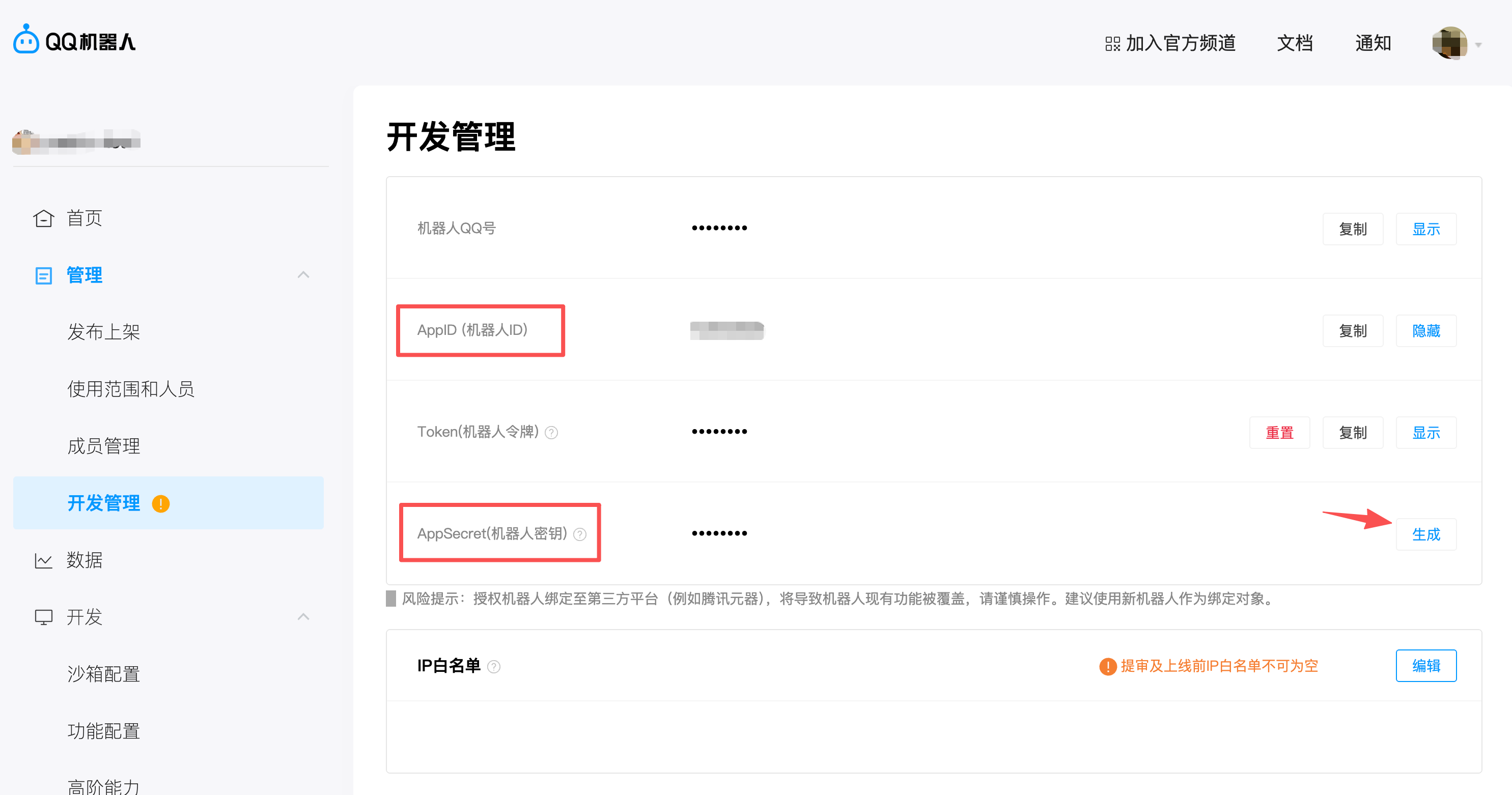The width and height of the screenshot is (1512, 795).
Task: Show the Token value
Action: tap(1426, 433)
